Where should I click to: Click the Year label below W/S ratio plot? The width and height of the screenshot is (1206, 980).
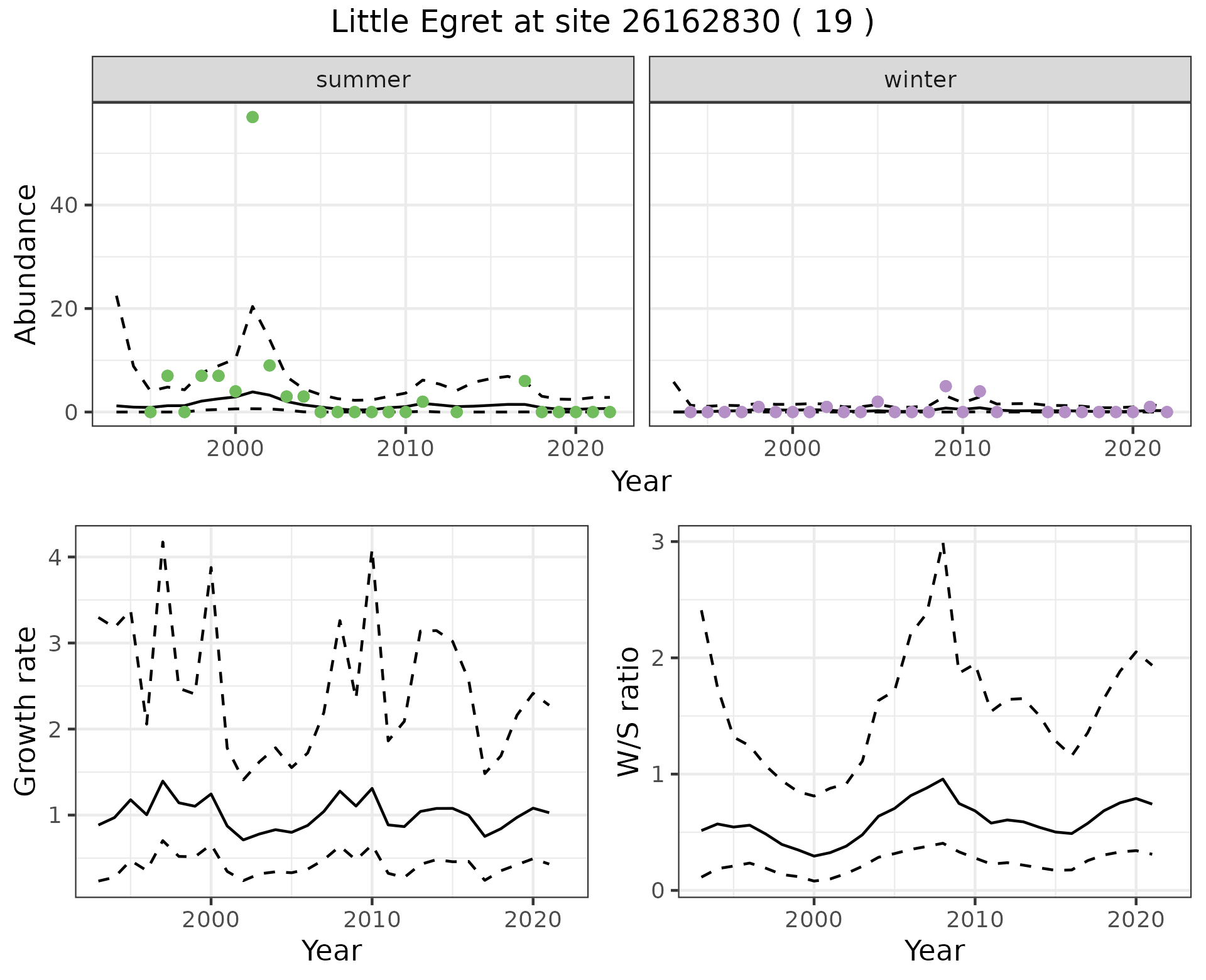(934, 950)
